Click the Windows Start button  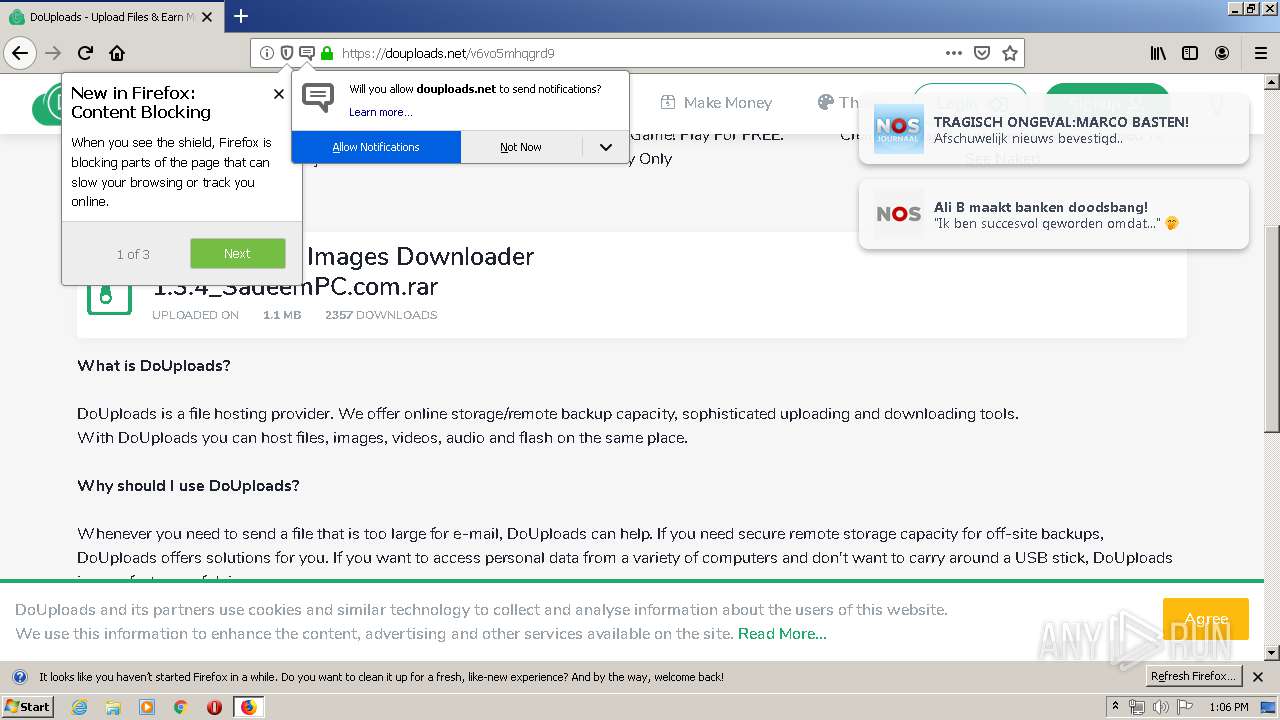[28, 706]
